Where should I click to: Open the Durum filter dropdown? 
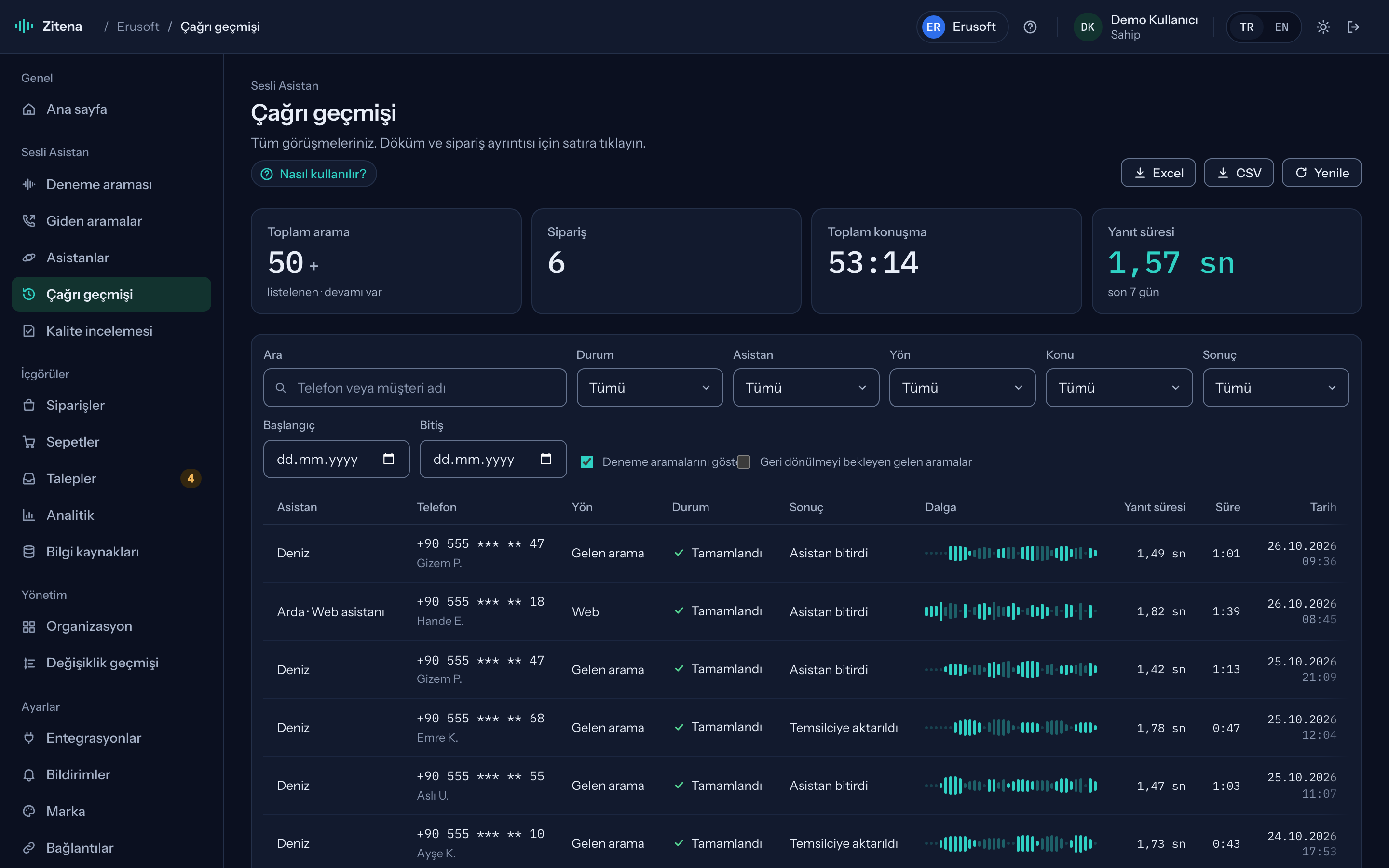649,388
